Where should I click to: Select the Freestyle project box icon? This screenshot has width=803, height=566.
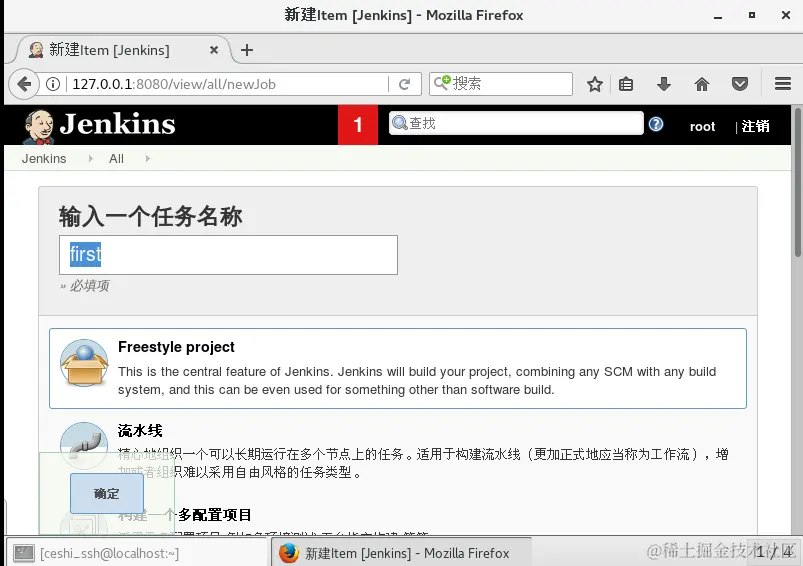84,363
